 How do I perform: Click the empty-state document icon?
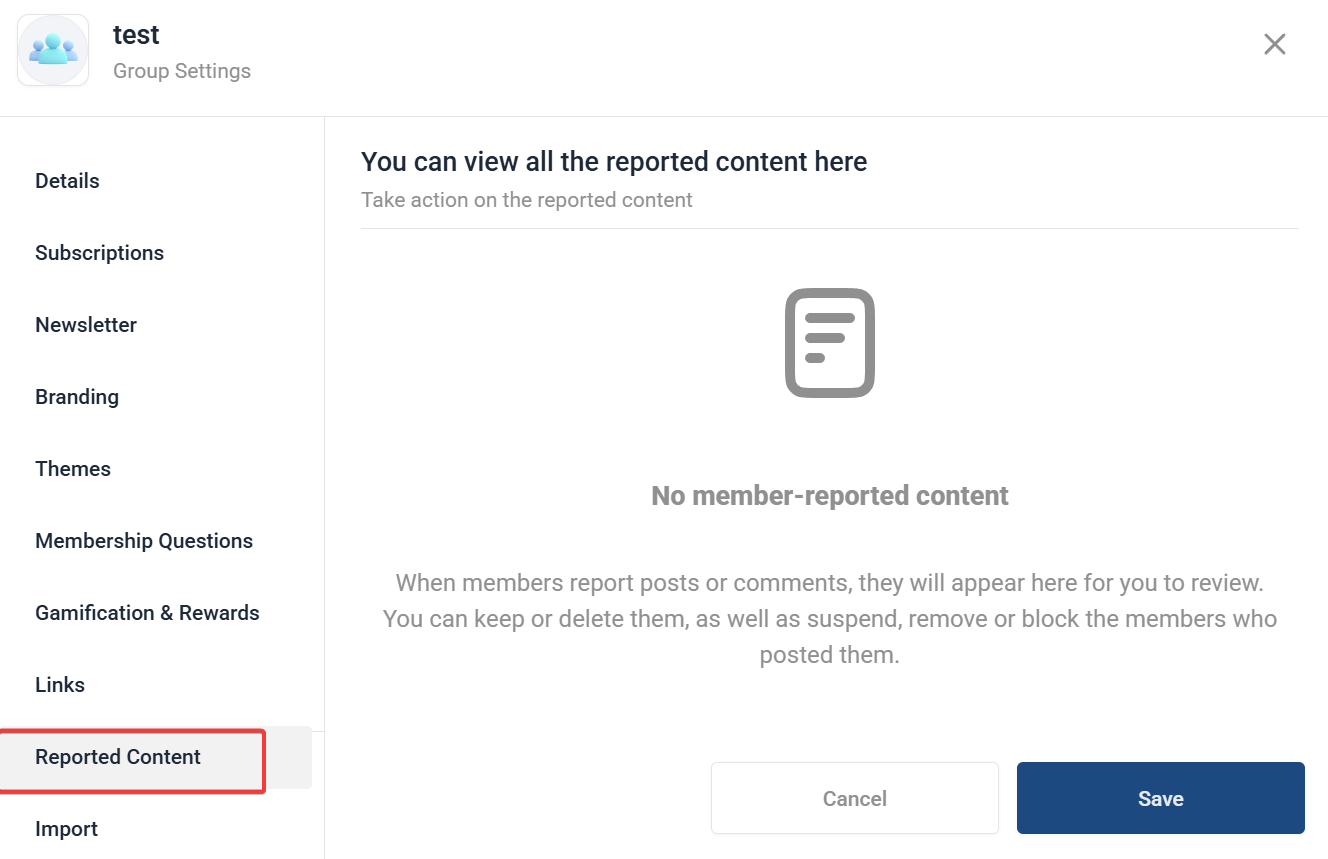830,343
